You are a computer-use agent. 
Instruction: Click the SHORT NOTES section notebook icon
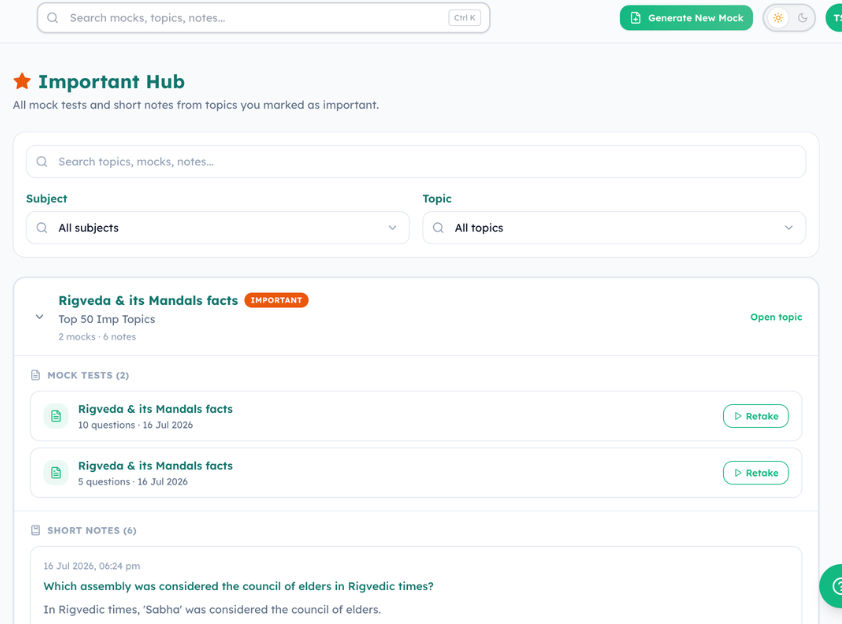[x=35, y=530]
